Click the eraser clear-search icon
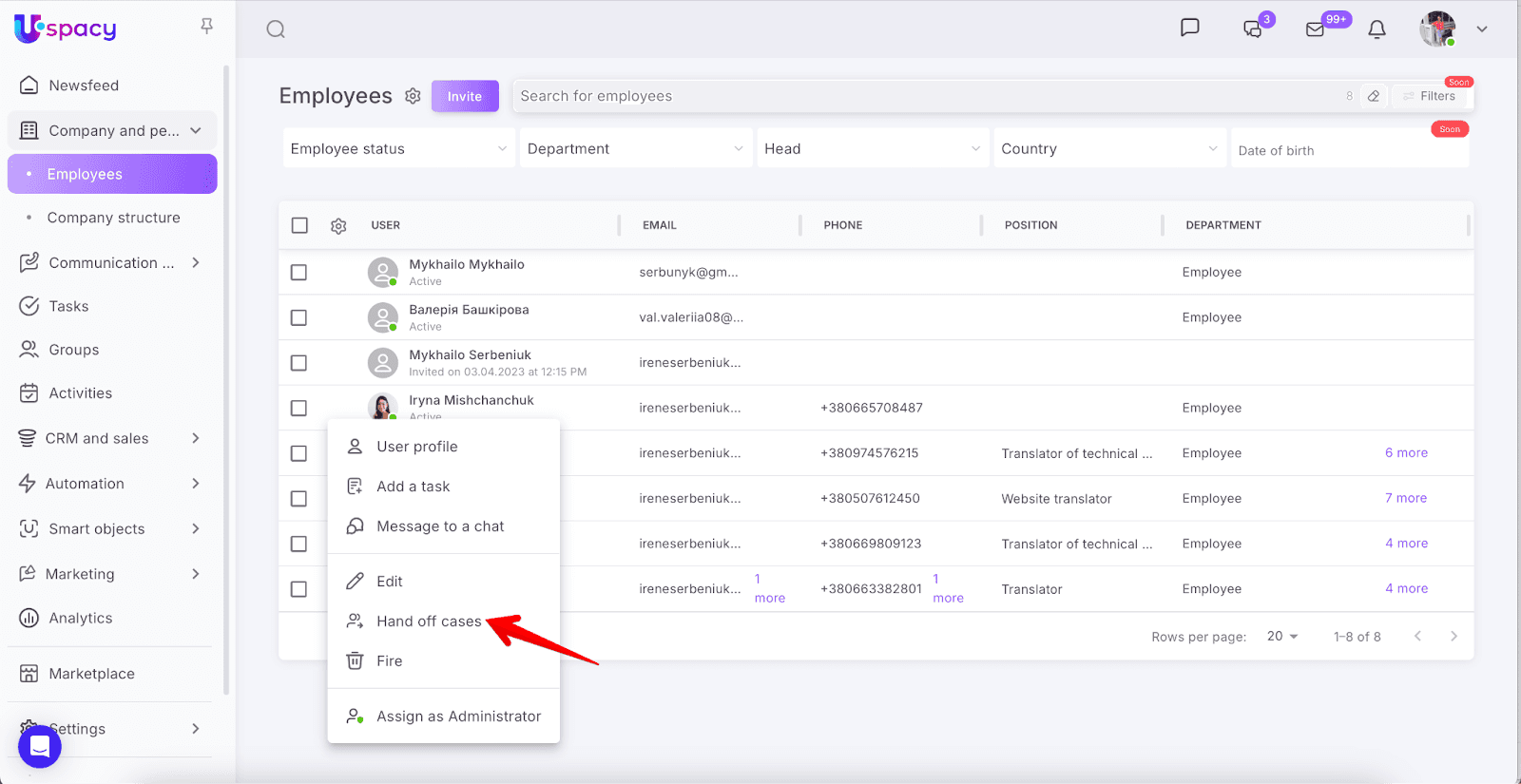 tap(1374, 96)
